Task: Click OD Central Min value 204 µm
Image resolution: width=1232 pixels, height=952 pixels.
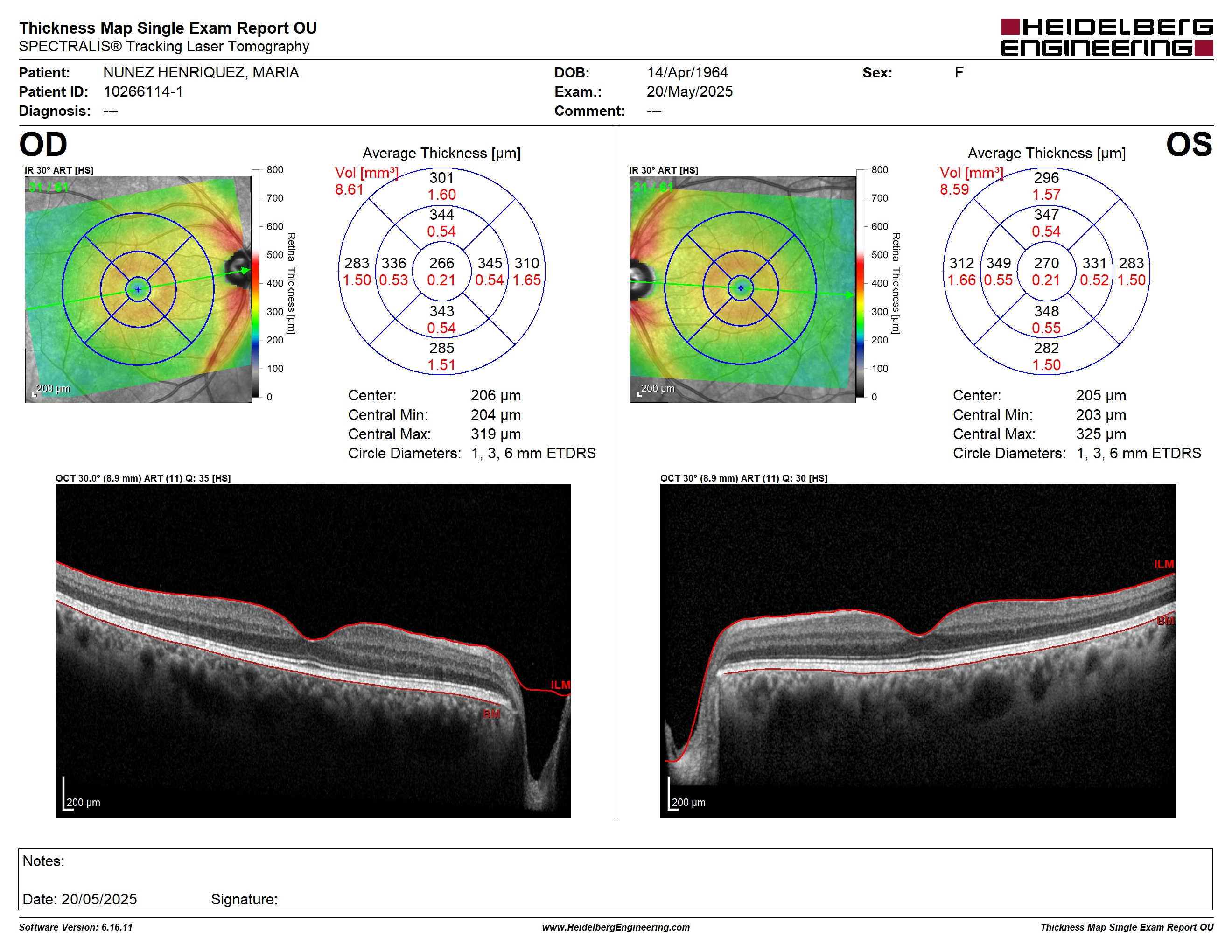Action: point(495,415)
